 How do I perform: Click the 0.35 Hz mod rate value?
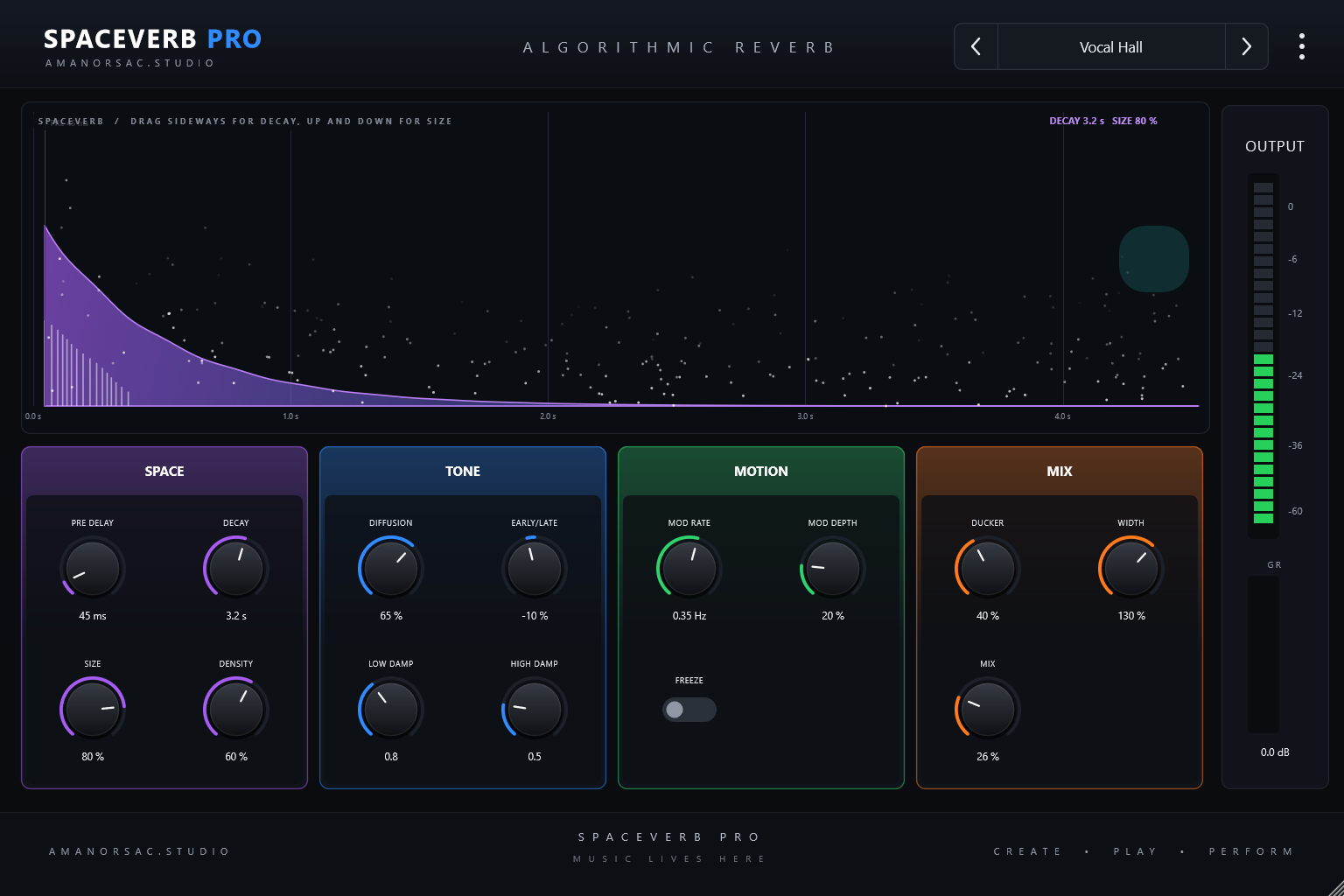point(689,616)
